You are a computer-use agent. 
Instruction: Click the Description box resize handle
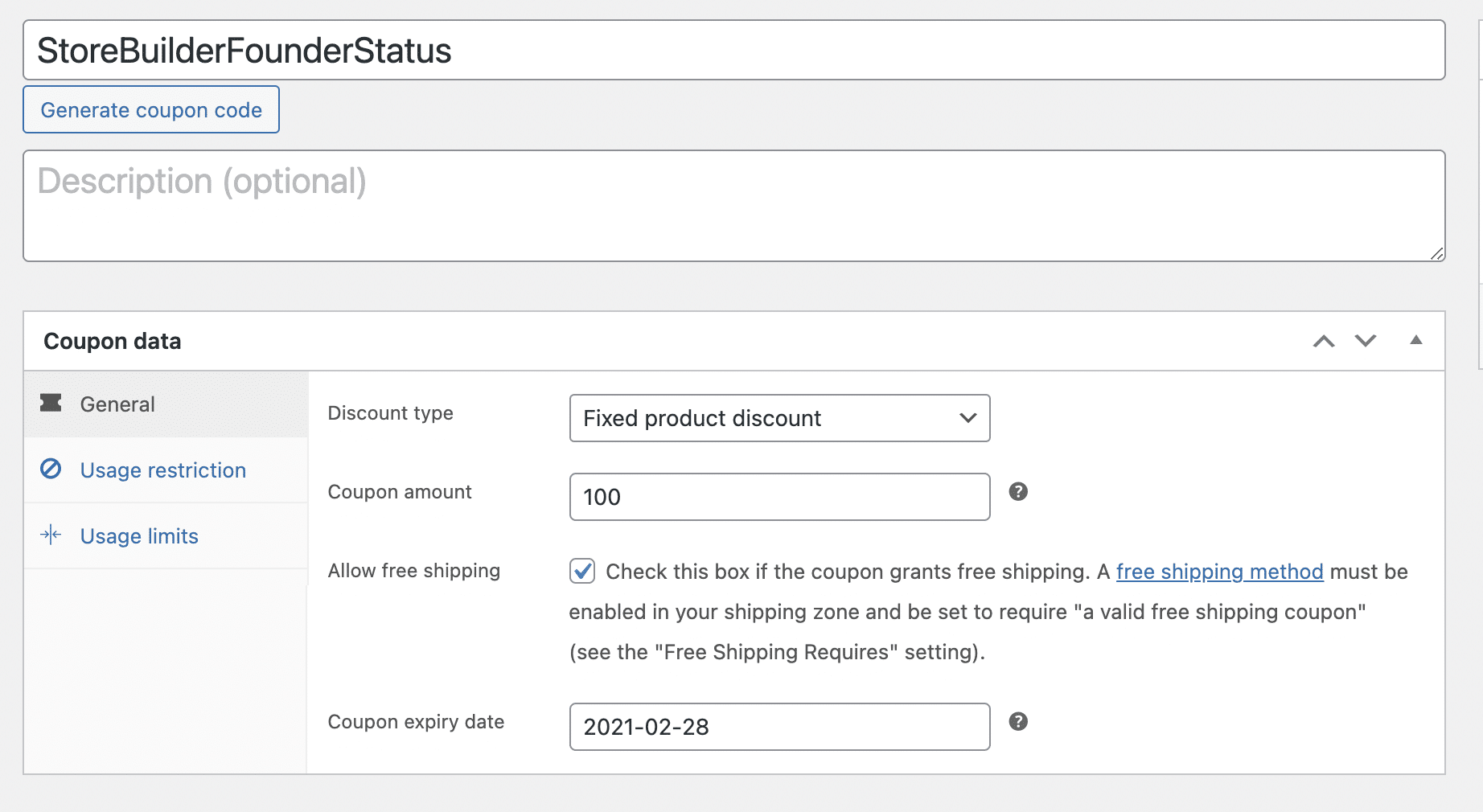1436,253
